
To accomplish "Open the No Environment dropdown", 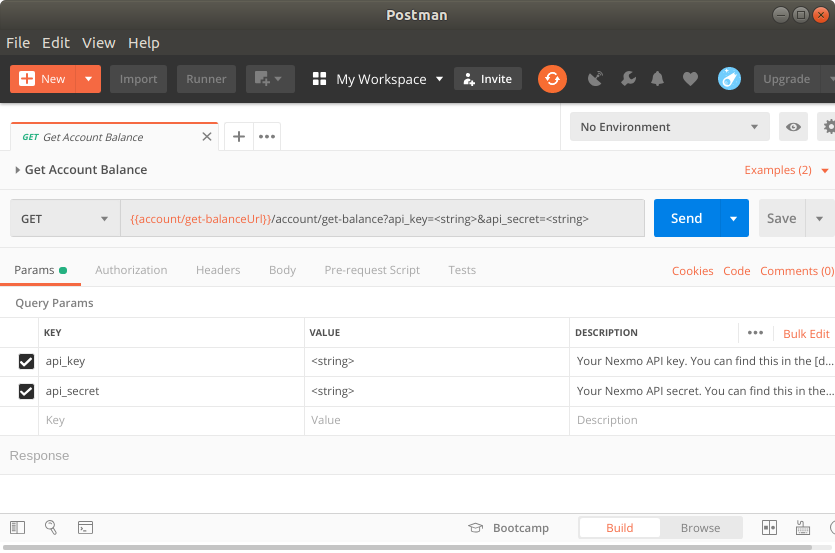I will tap(669, 127).
